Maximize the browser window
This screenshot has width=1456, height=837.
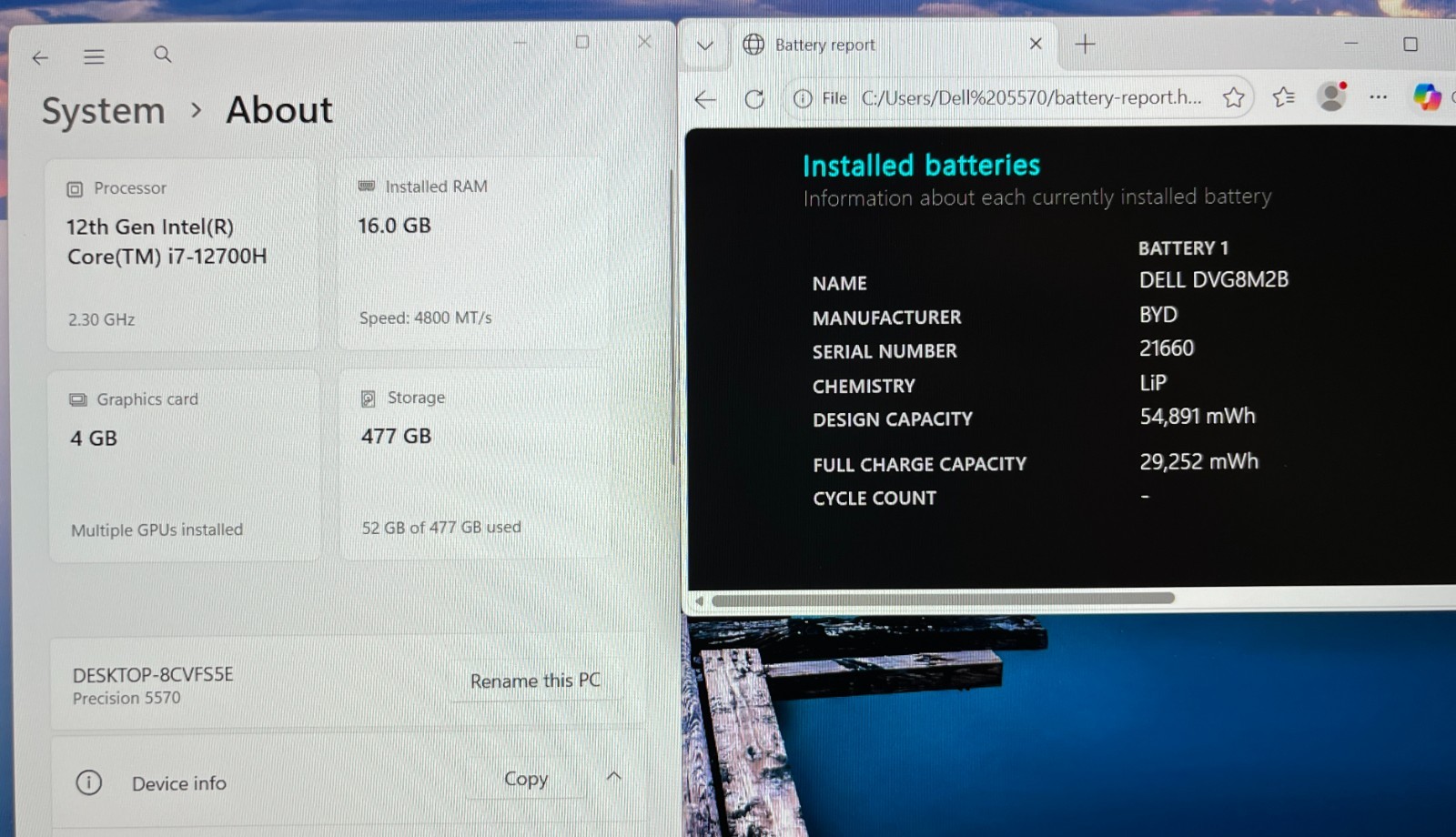click(x=1410, y=44)
